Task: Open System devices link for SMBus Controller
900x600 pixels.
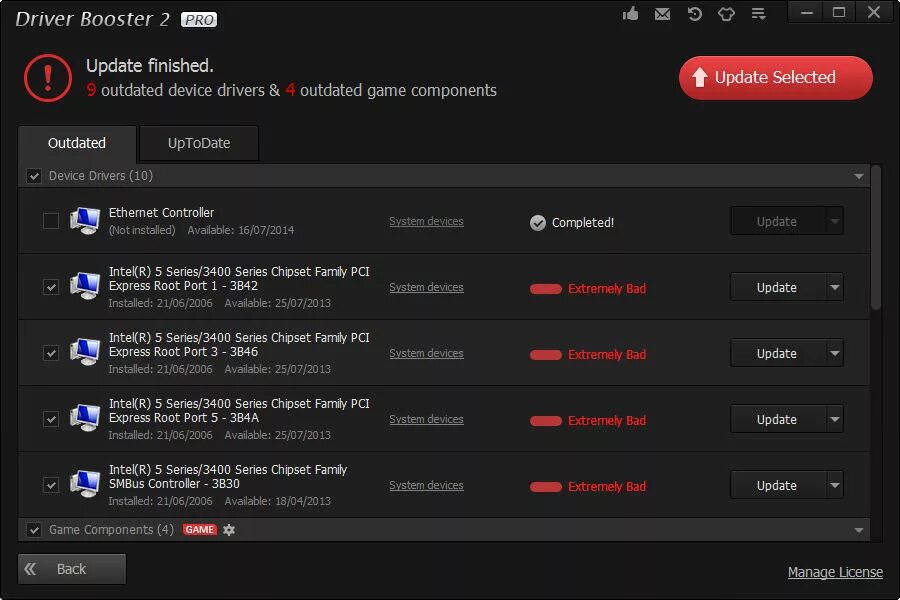Action: click(426, 486)
